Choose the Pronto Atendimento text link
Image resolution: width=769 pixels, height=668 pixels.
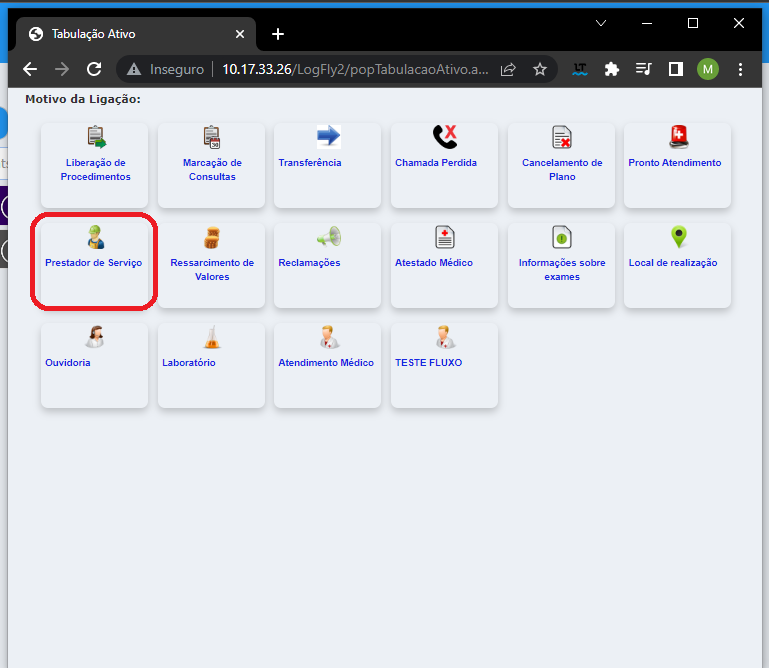click(675, 163)
